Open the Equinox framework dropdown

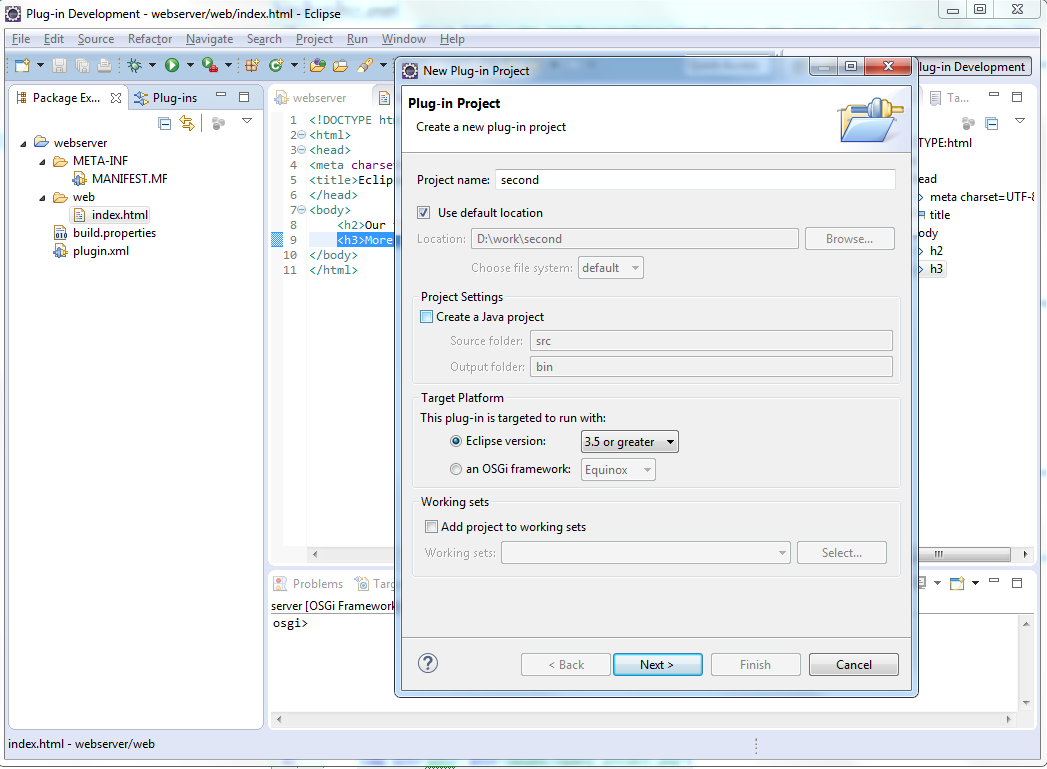click(x=618, y=469)
